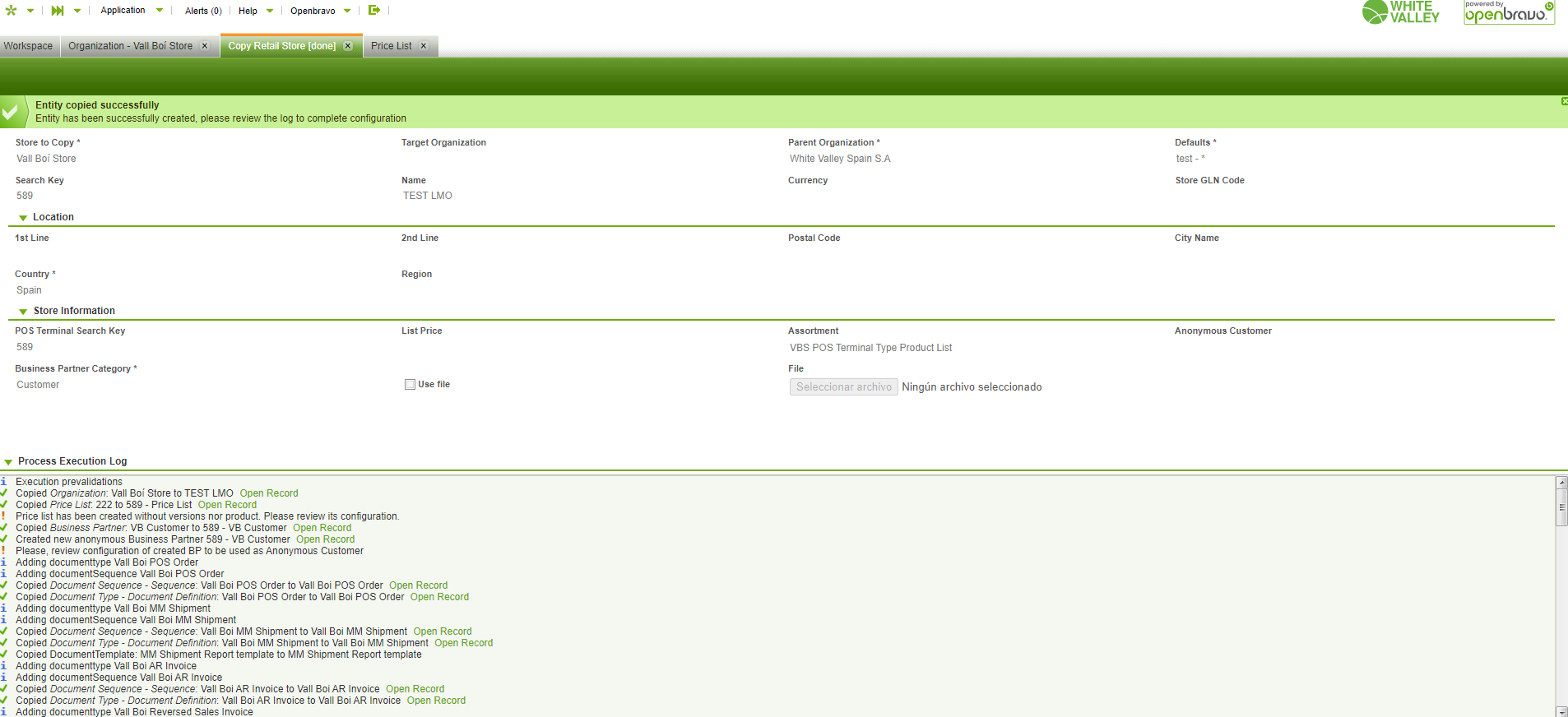Click the List Price label
This screenshot has height=717, width=1568.
coord(422,331)
